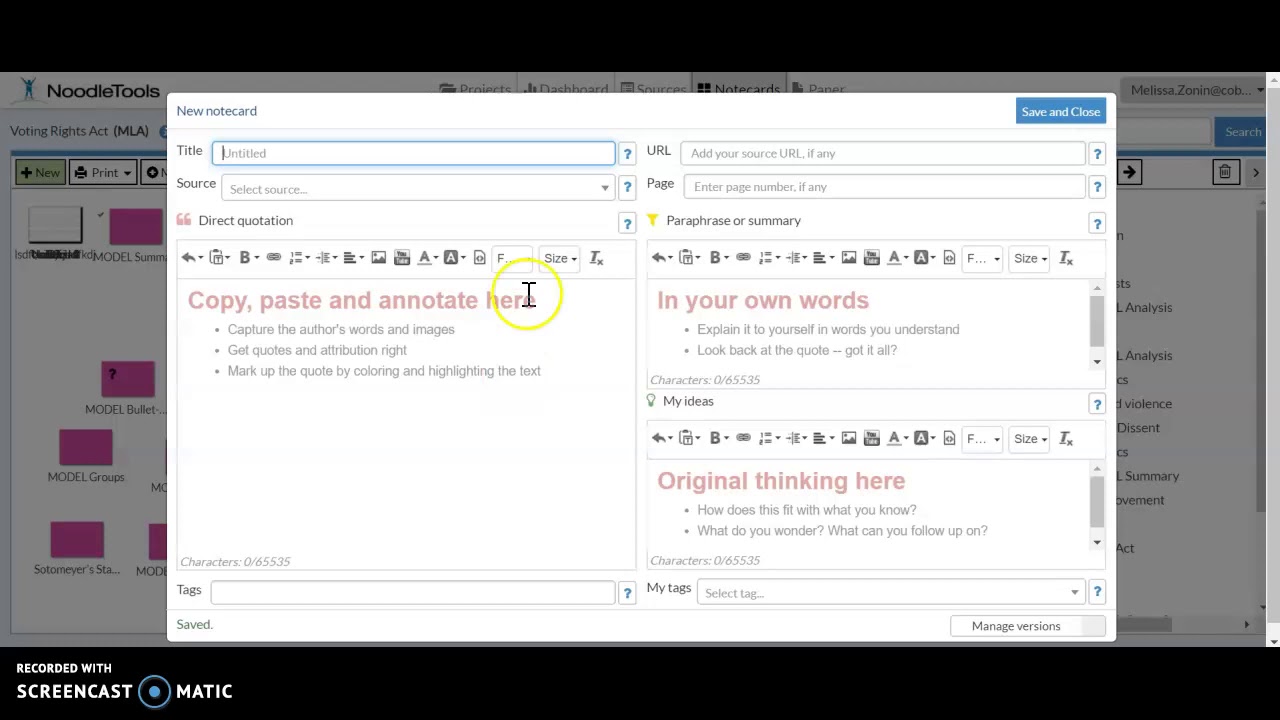Open font Size dropdown in Paraphrase toolbar

(1030, 258)
